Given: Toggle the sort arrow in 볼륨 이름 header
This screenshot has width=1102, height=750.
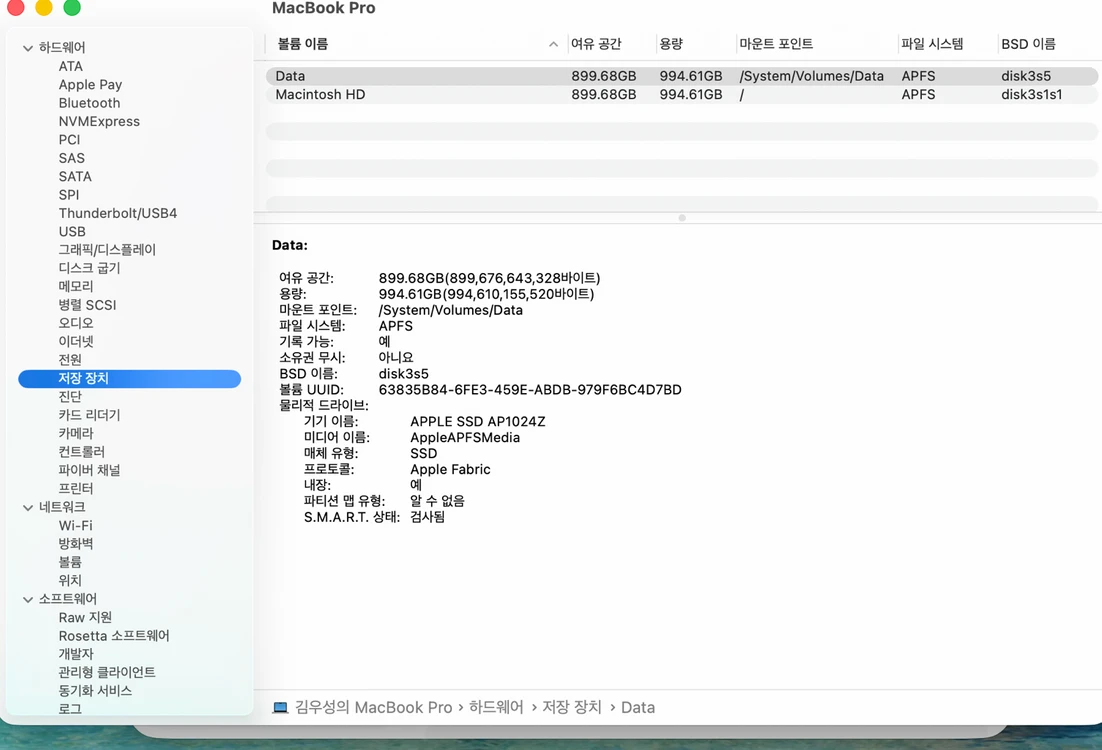Looking at the screenshot, I should [554, 44].
